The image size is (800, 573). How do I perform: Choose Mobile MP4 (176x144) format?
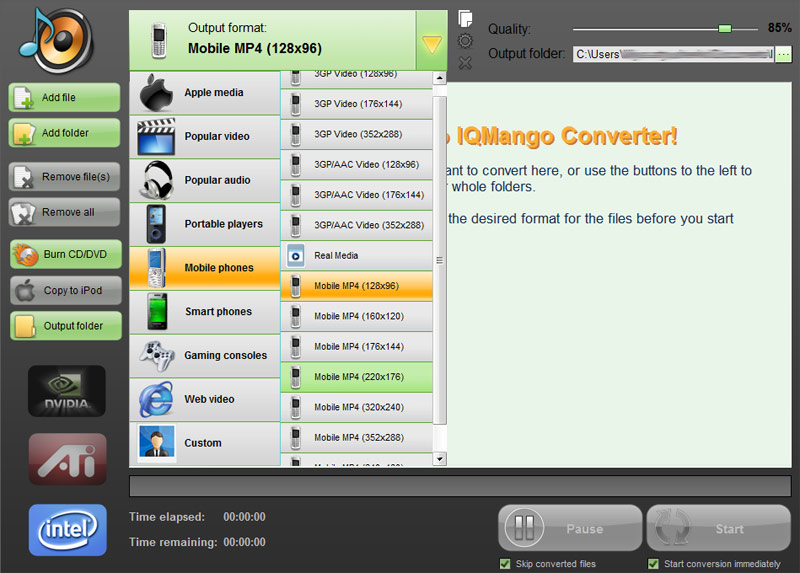357,346
